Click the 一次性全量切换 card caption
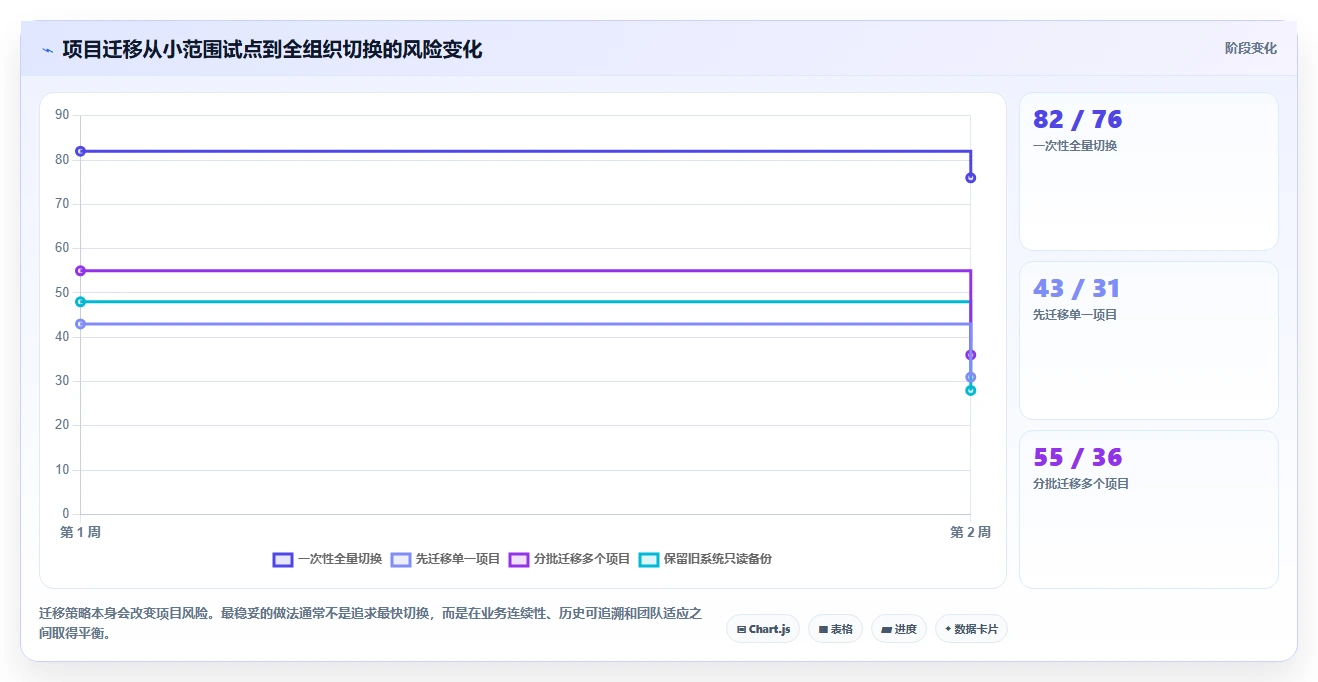This screenshot has height=682, width=1318. click(1075, 146)
